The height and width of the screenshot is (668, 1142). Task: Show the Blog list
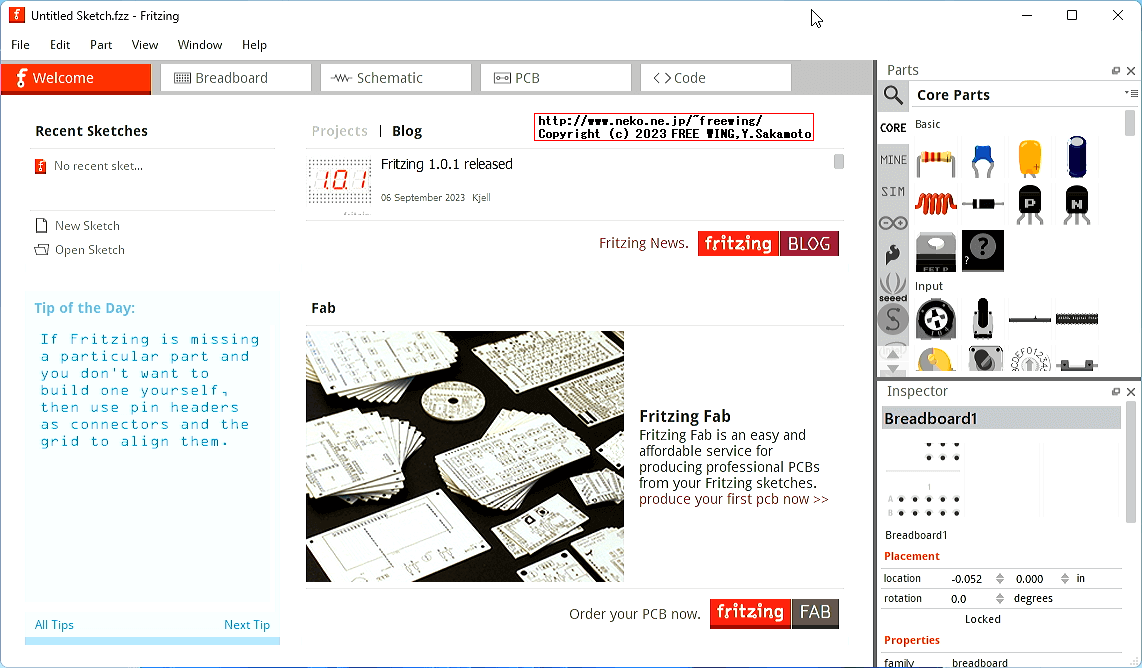tap(407, 131)
